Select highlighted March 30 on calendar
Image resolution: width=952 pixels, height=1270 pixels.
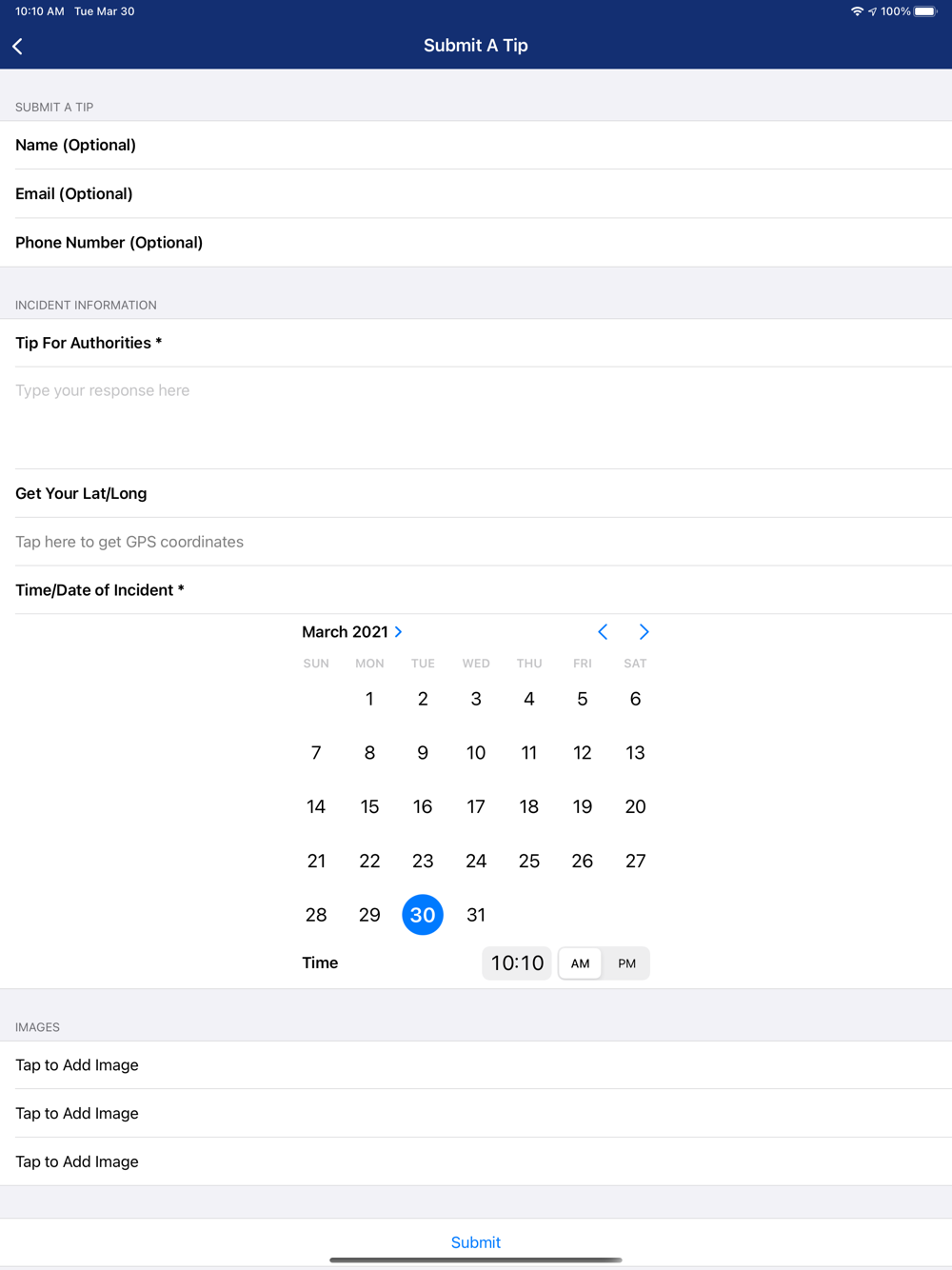[x=423, y=915]
